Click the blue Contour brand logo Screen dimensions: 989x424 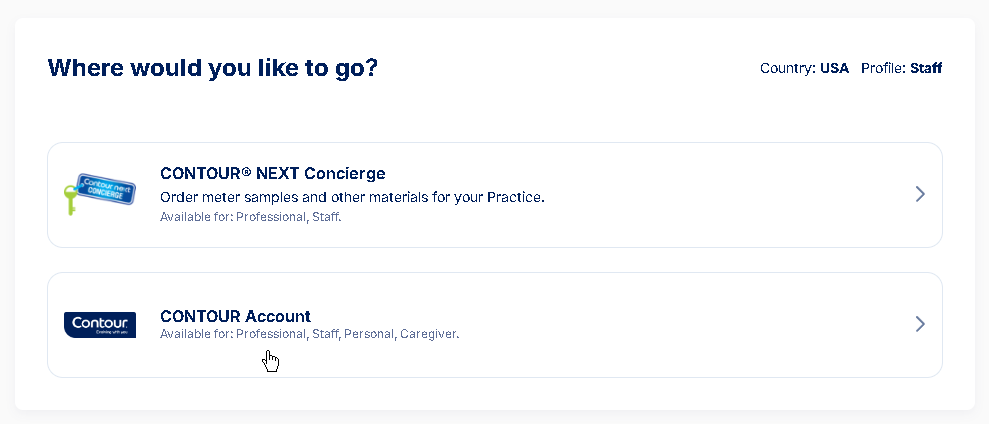coord(100,324)
